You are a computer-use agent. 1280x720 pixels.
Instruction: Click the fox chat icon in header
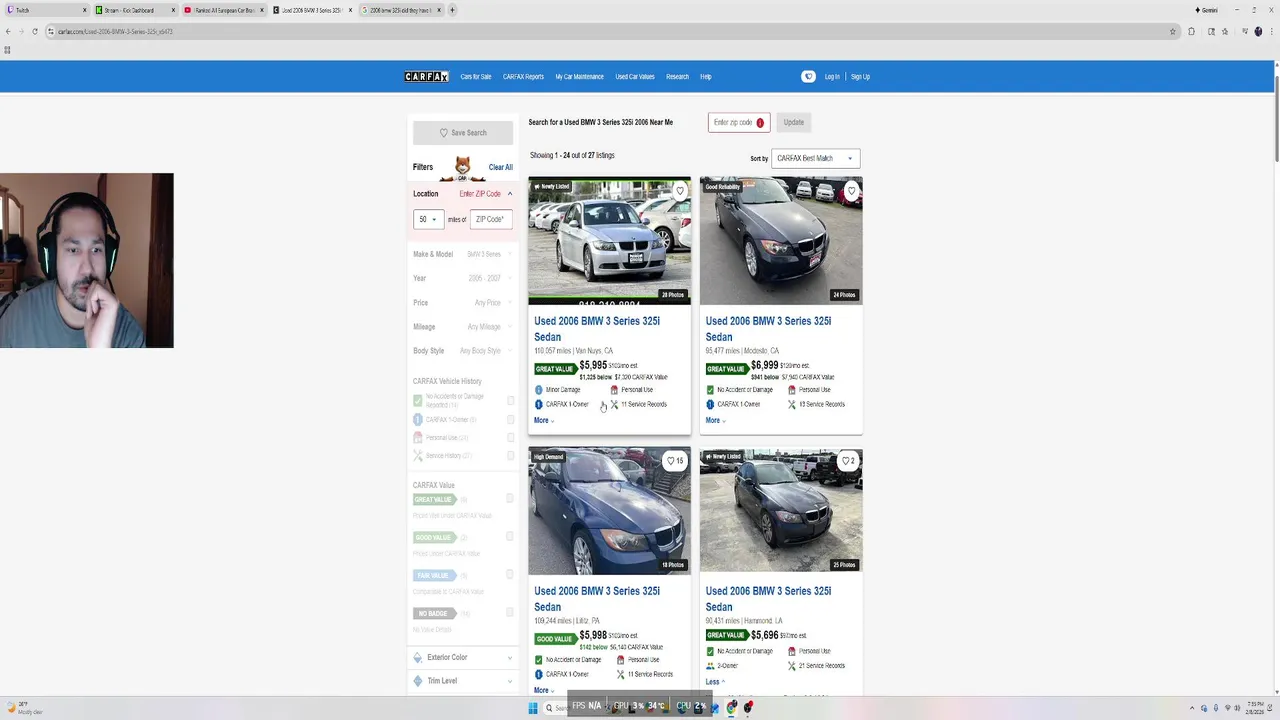click(x=808, y=77)
